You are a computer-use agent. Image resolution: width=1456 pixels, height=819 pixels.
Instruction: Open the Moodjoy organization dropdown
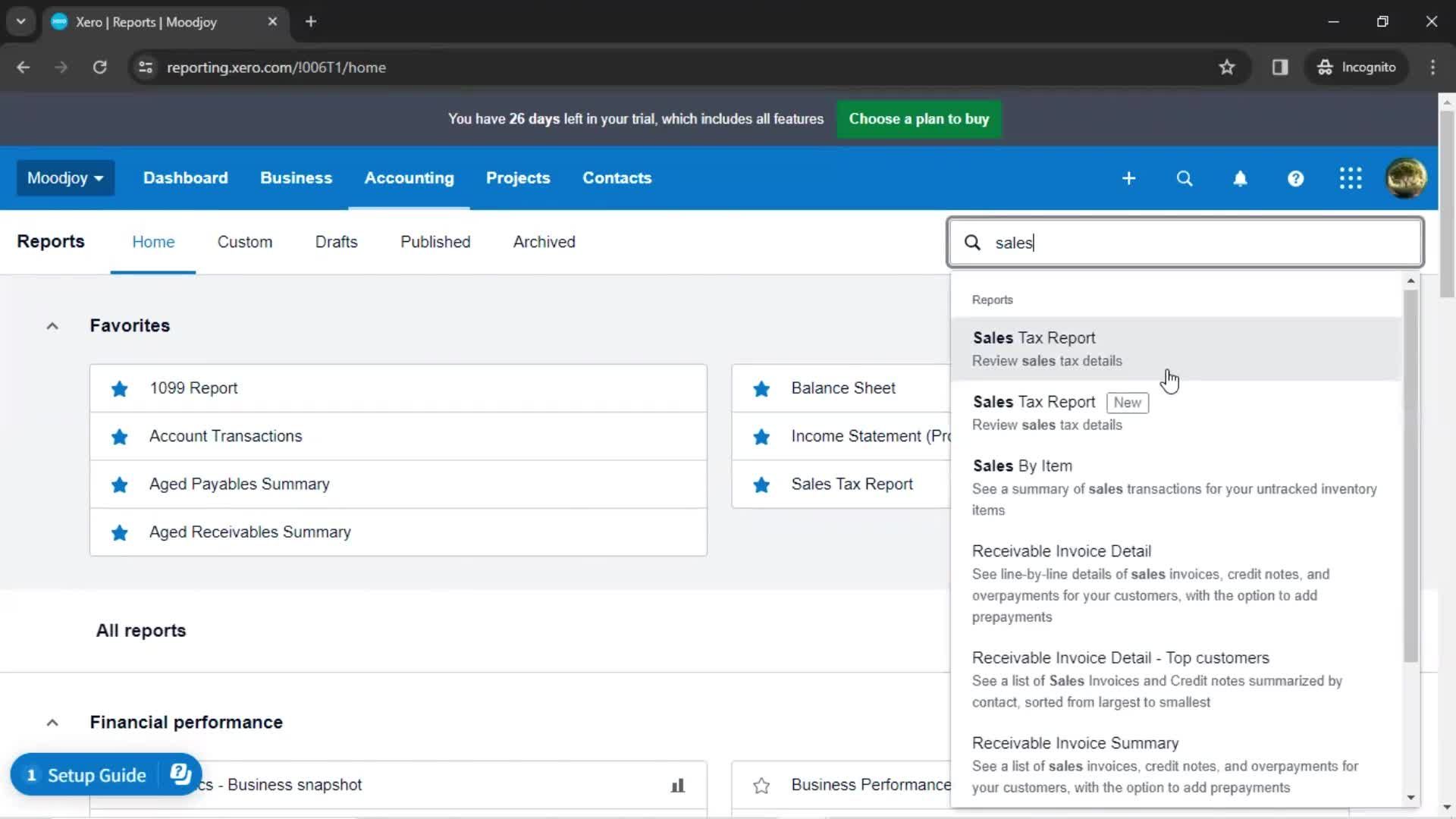coord(65,178)
